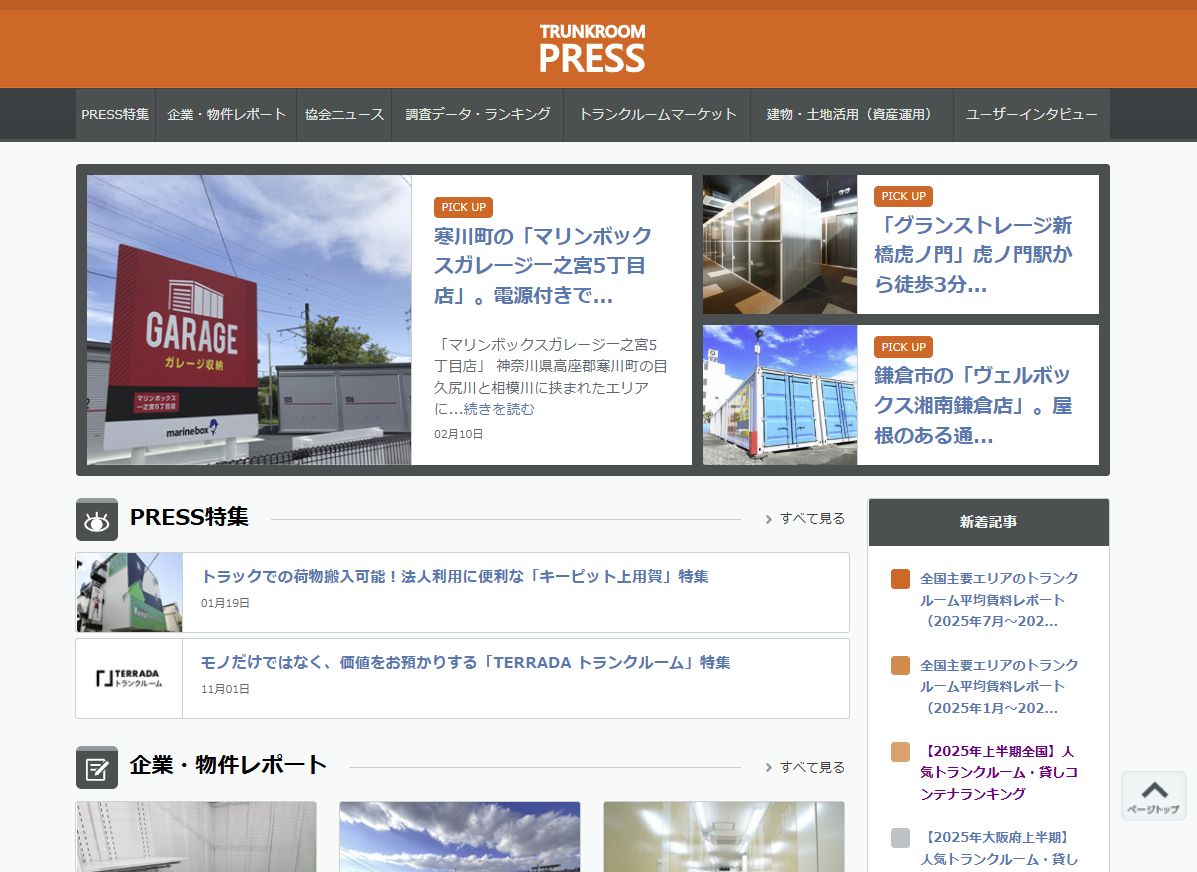
Task: Go to トランクルームマーケット in the navigation bar
Action: coord(657,115)
